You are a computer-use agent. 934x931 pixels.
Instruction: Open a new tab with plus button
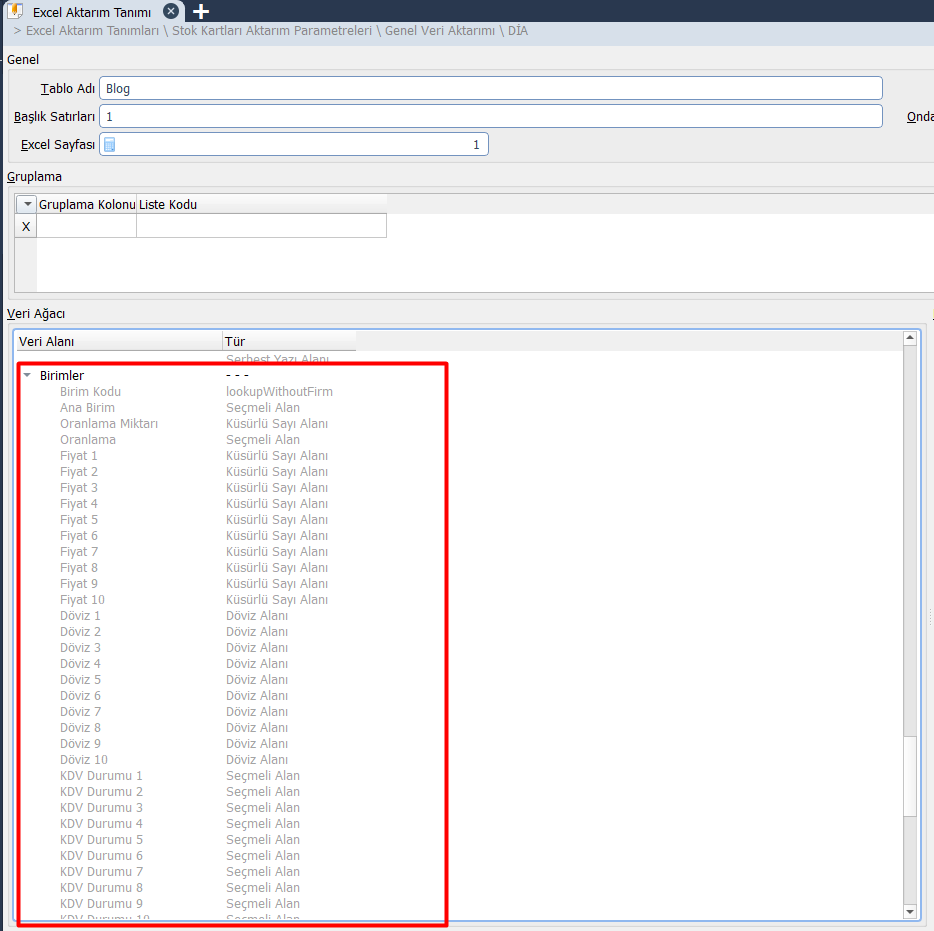click(201, 12)
